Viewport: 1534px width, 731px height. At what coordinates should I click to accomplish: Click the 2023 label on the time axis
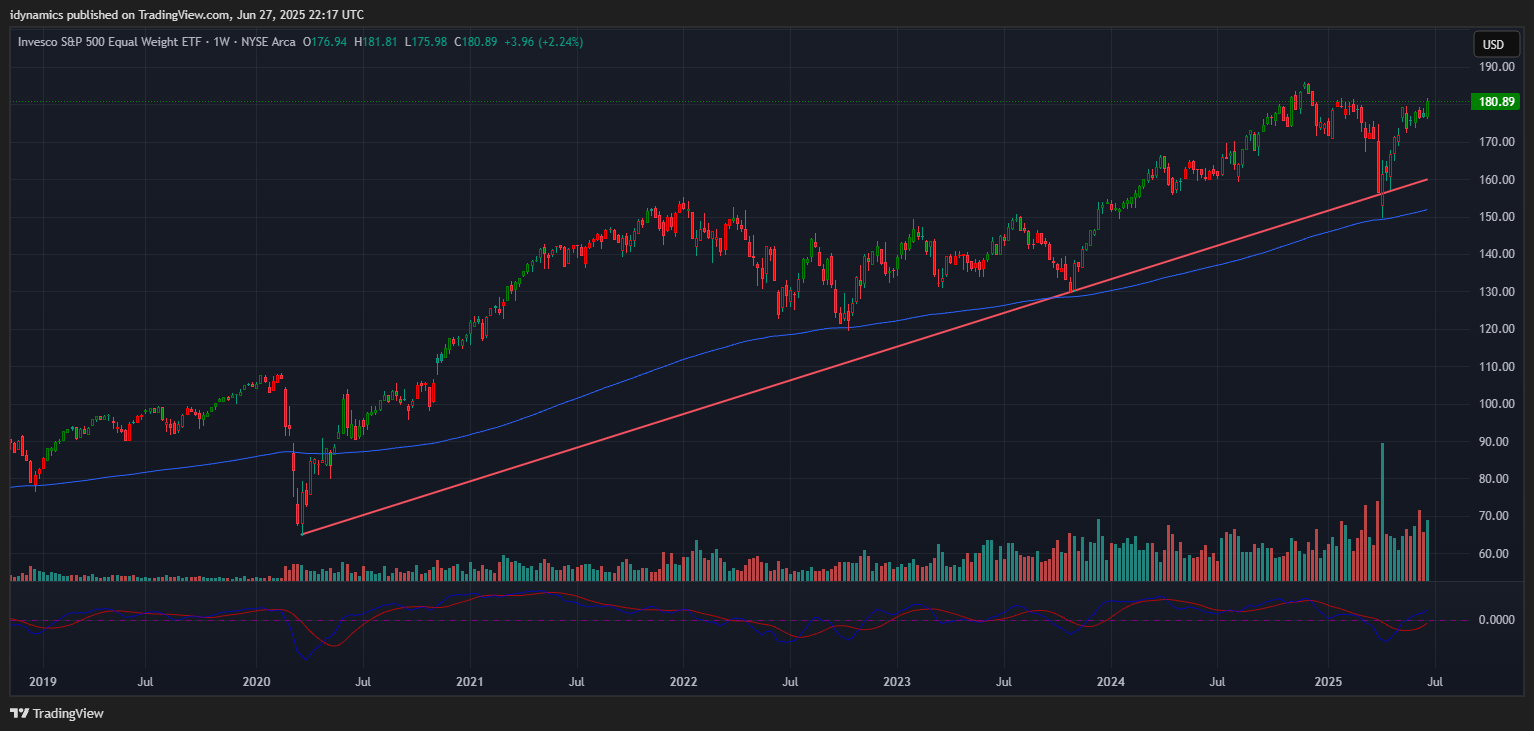897,682
